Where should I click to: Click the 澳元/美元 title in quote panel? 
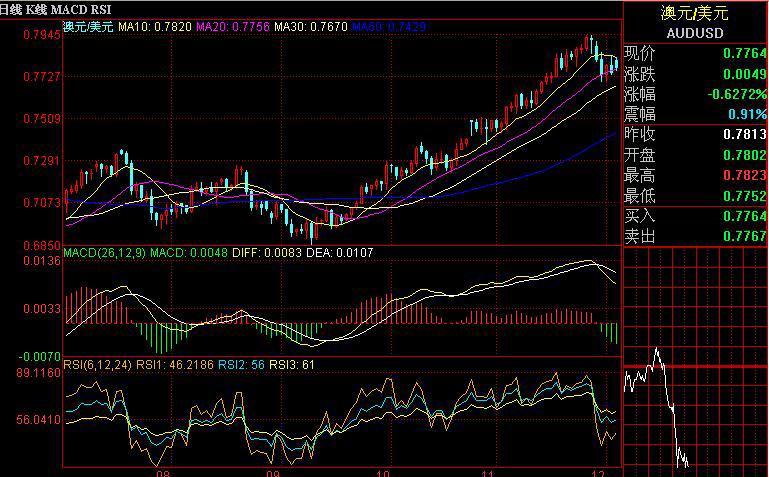(694, 13)
